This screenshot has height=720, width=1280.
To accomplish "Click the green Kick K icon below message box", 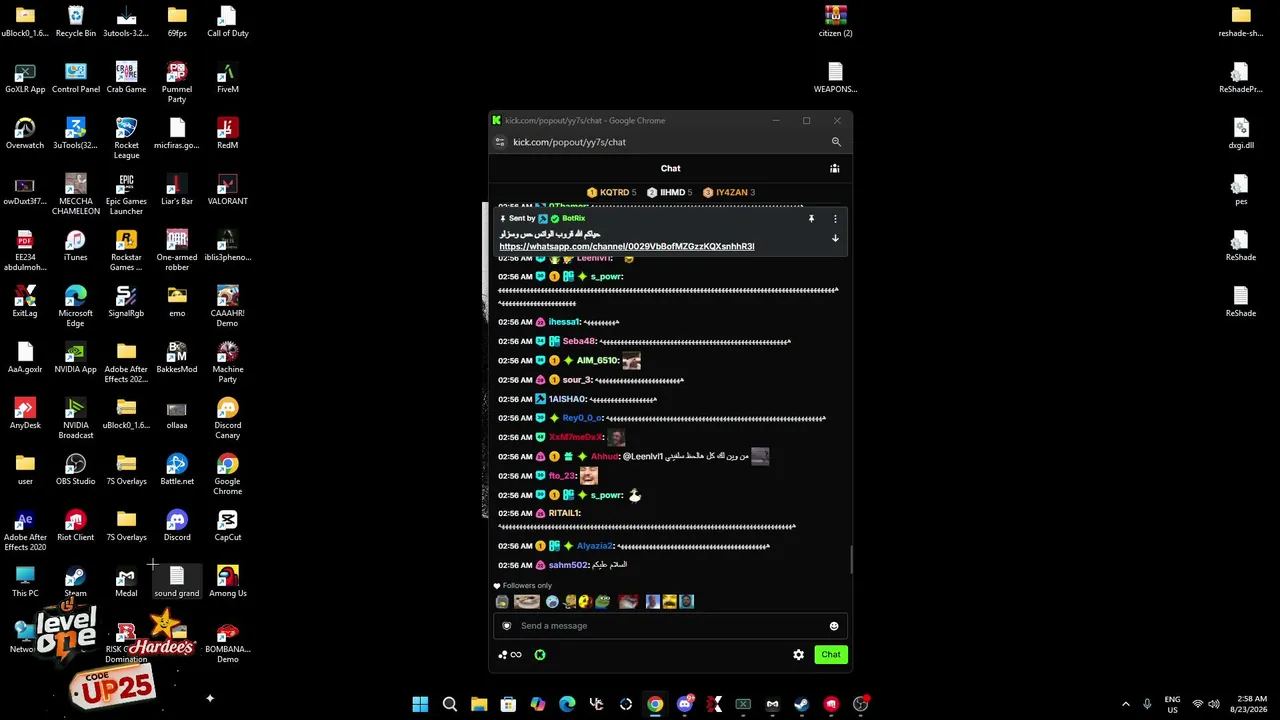I will click(540, 655).
